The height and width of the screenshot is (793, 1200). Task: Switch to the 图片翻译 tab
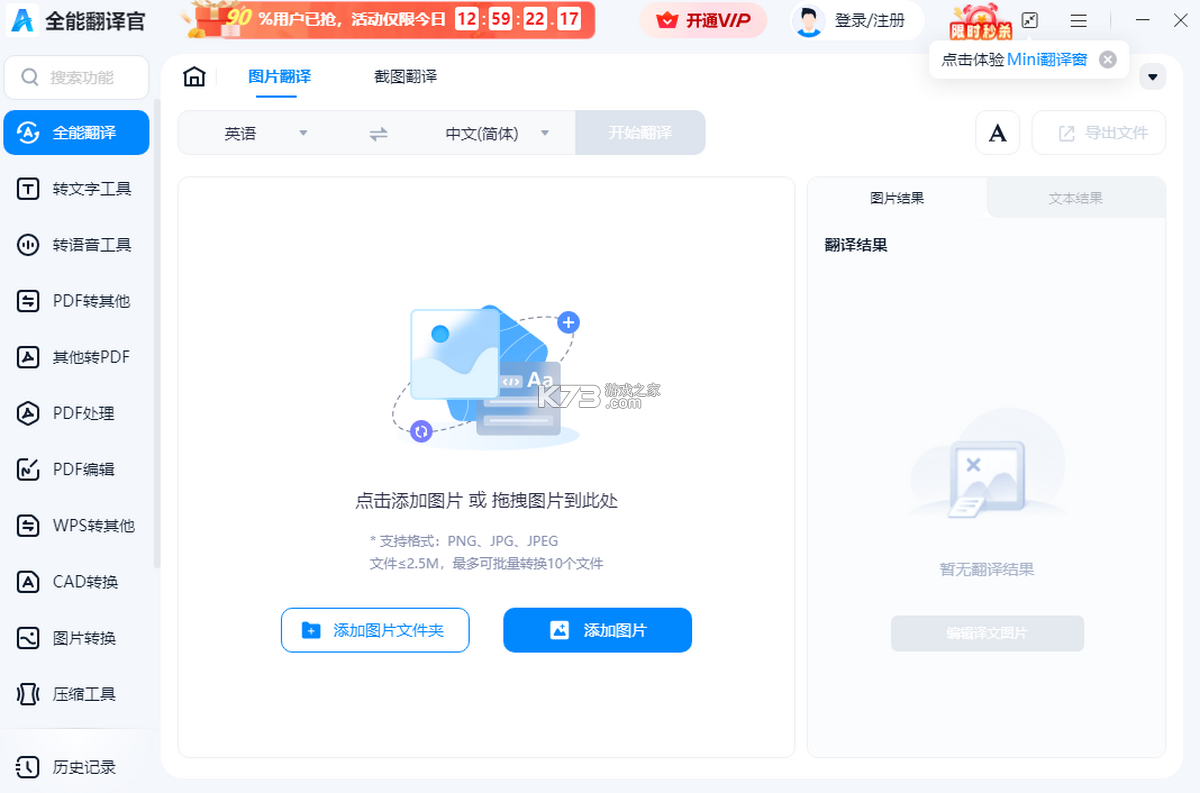coord(279,76)
